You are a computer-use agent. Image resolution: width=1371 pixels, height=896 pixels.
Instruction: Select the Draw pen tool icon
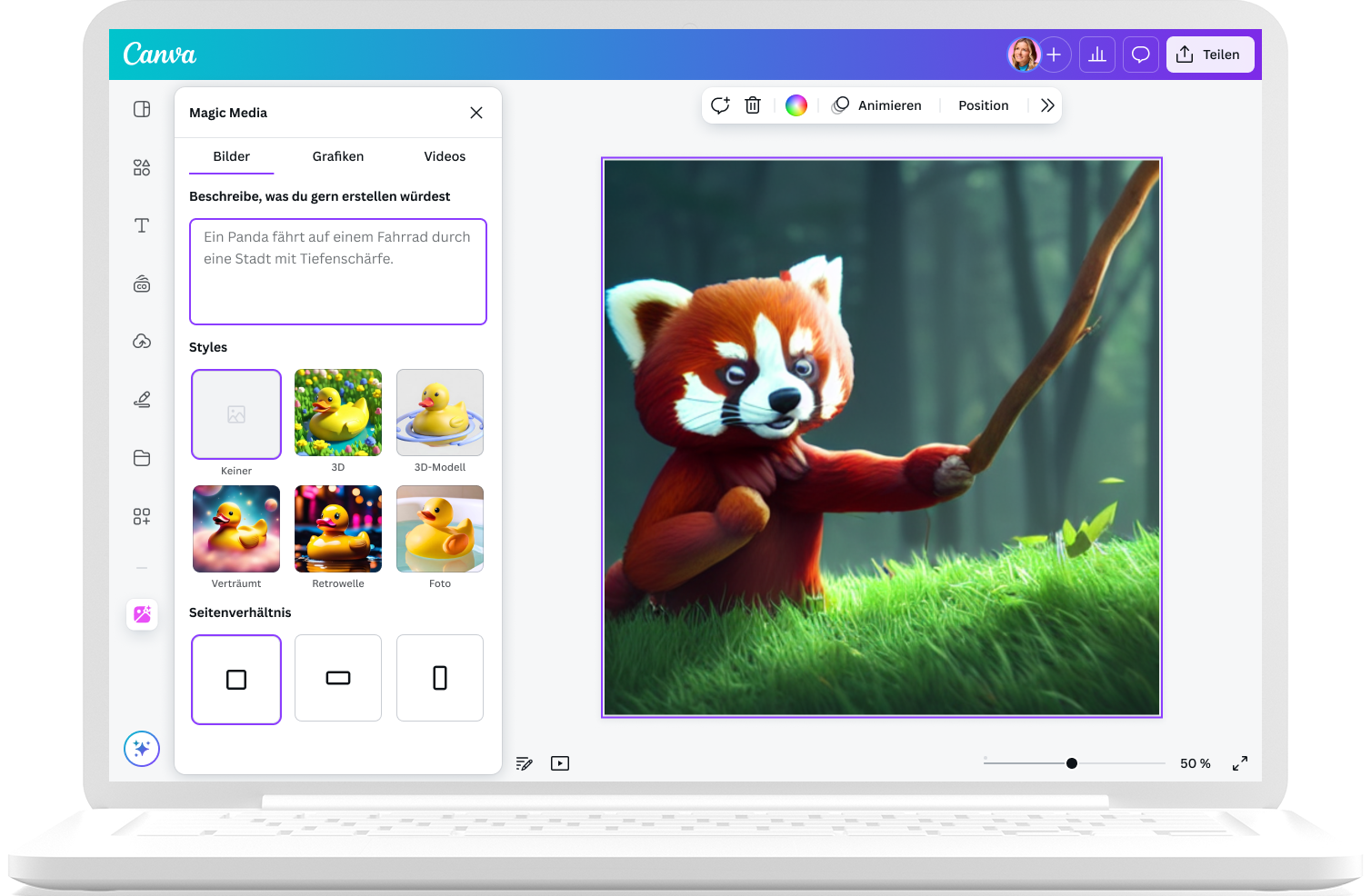pyautogui.click(x=142, y=400)
